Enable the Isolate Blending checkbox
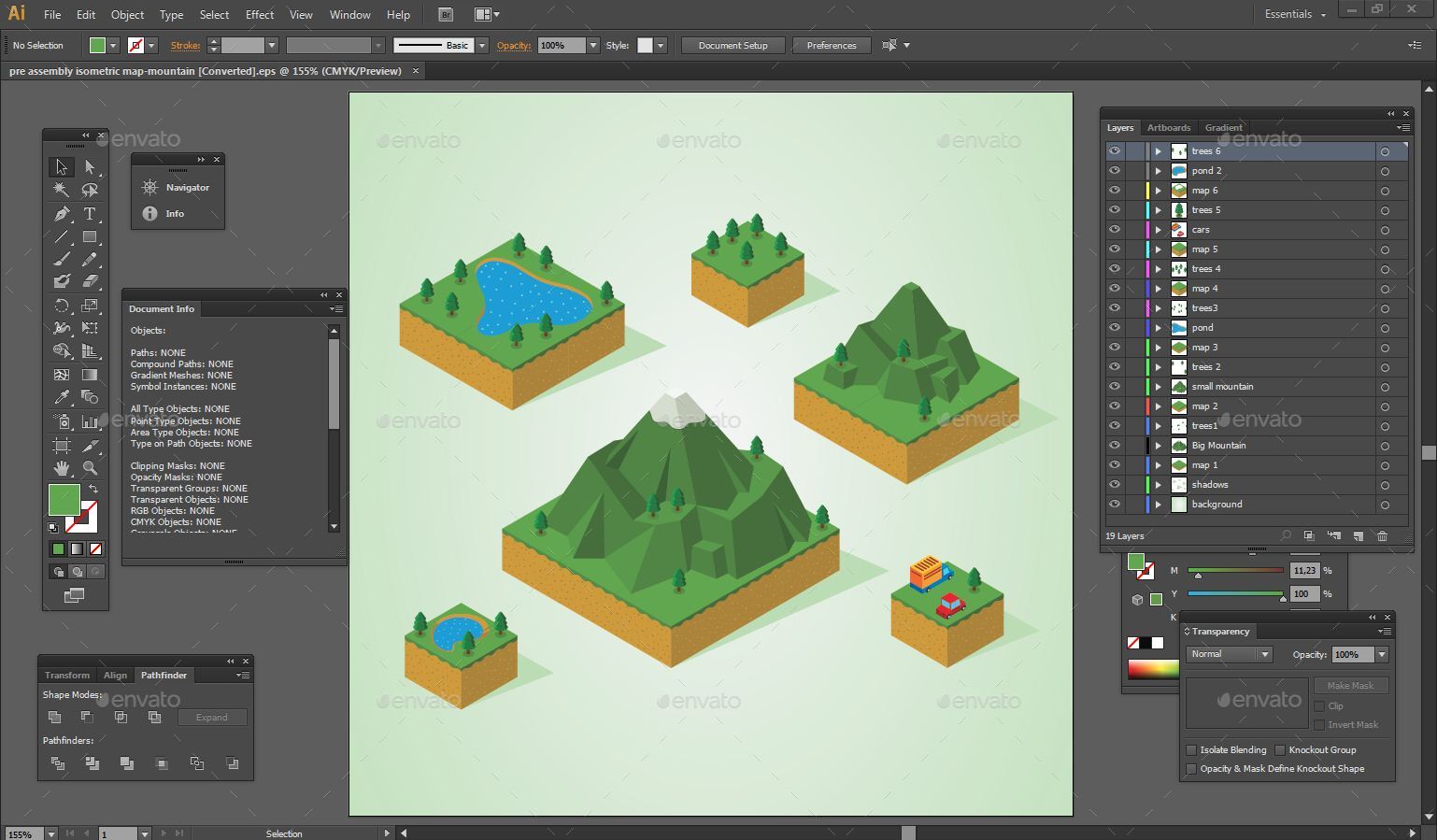The image size is (1437, 840). tap(1191, 749)
